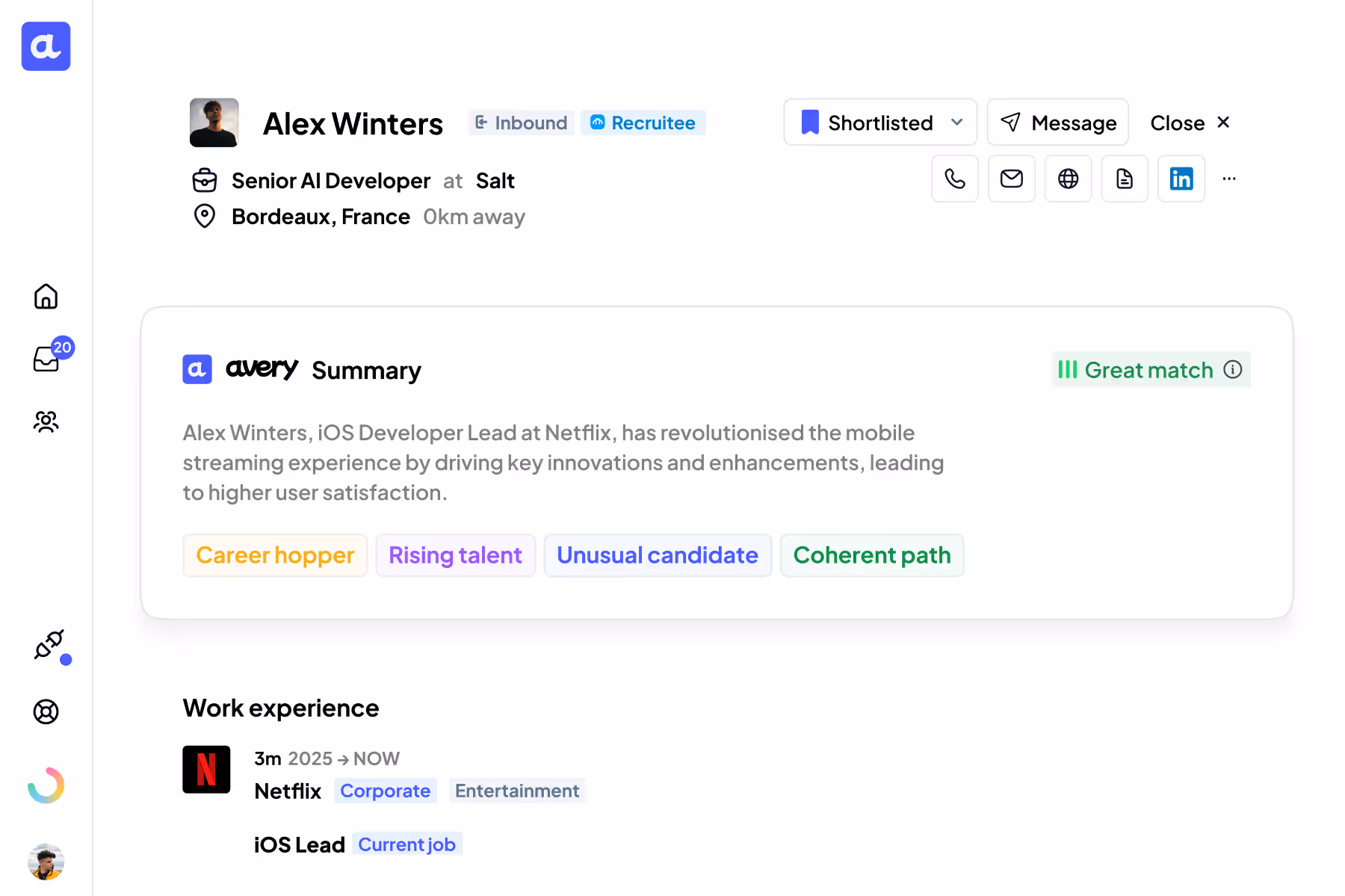Click the Recruitee source tag
1345x896 pixels.
(643, 123)
